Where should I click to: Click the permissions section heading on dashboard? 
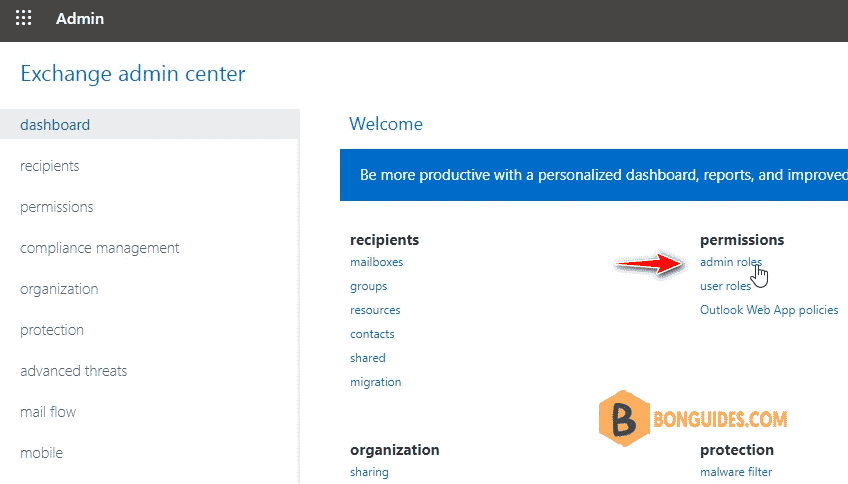click(x=742, y=240)
